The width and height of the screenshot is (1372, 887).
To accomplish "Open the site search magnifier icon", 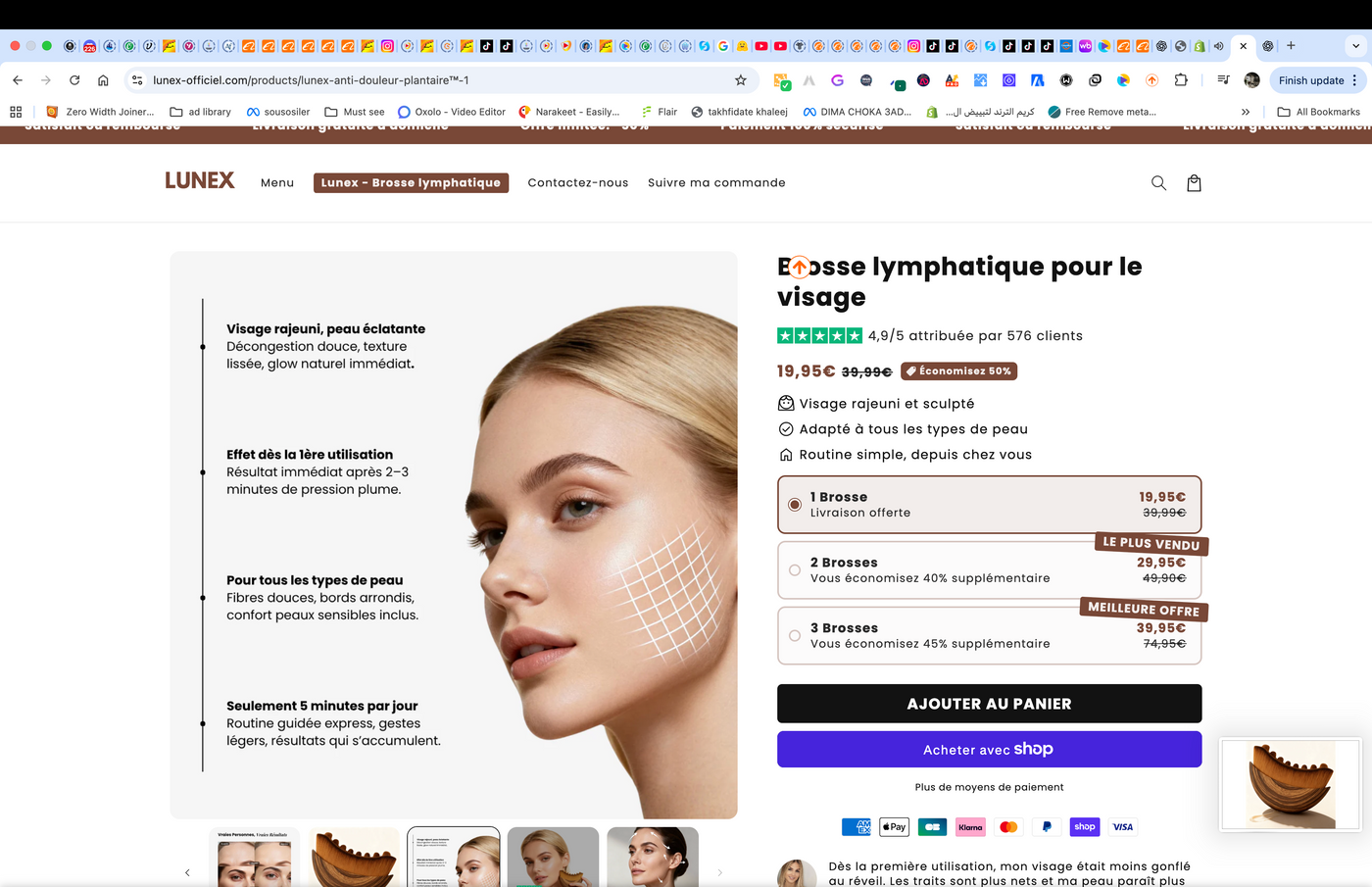I will click(x=1158, y=183).
